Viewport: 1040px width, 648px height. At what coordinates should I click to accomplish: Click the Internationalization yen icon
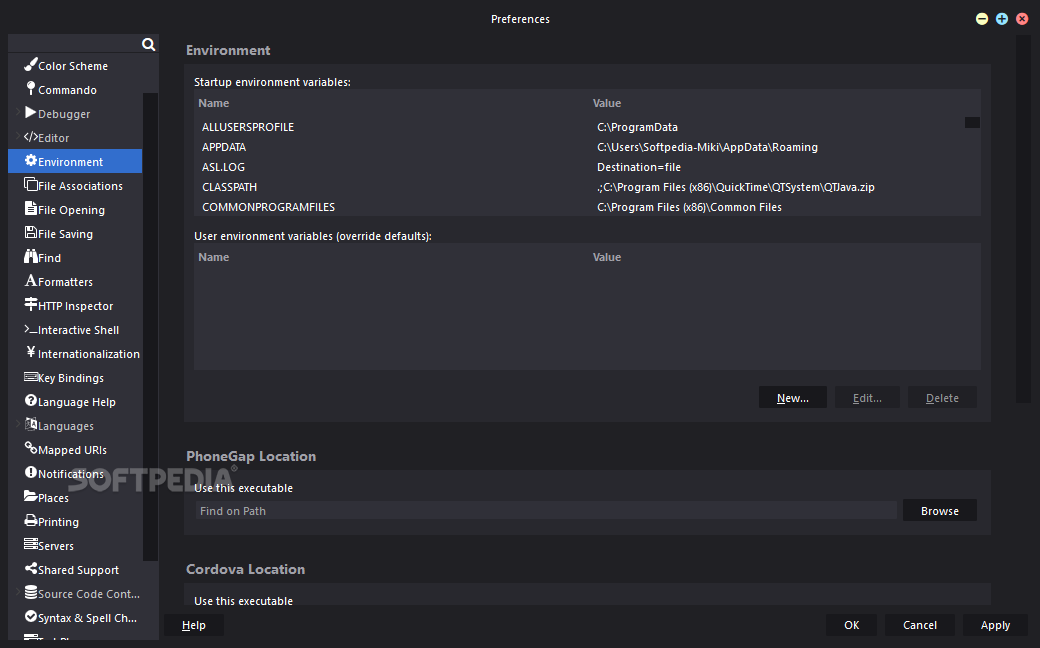coord(31,352)
